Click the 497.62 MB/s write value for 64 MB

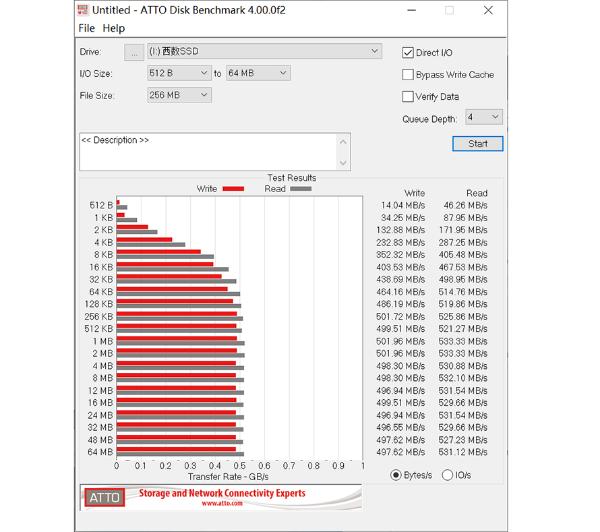pos(401,452)
